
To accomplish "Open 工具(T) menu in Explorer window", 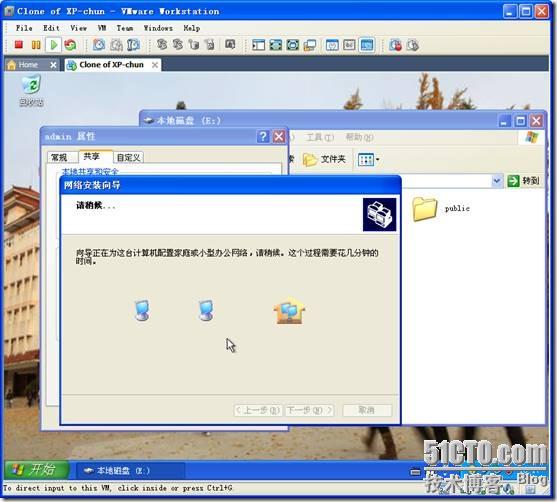I will [320, 137].
